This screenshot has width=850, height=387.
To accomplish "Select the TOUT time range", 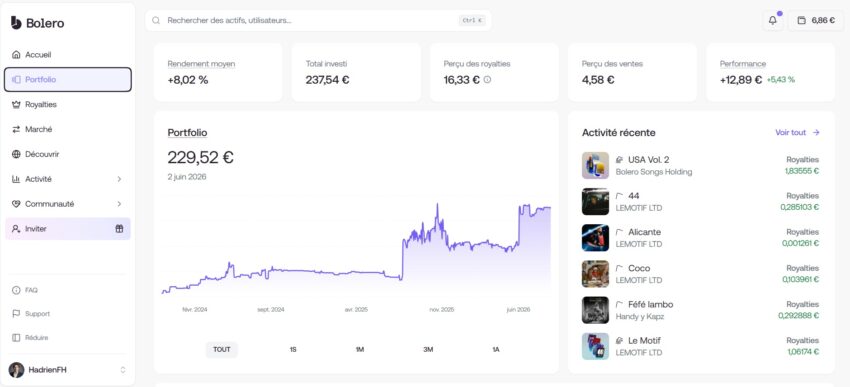I will [222, 350].
